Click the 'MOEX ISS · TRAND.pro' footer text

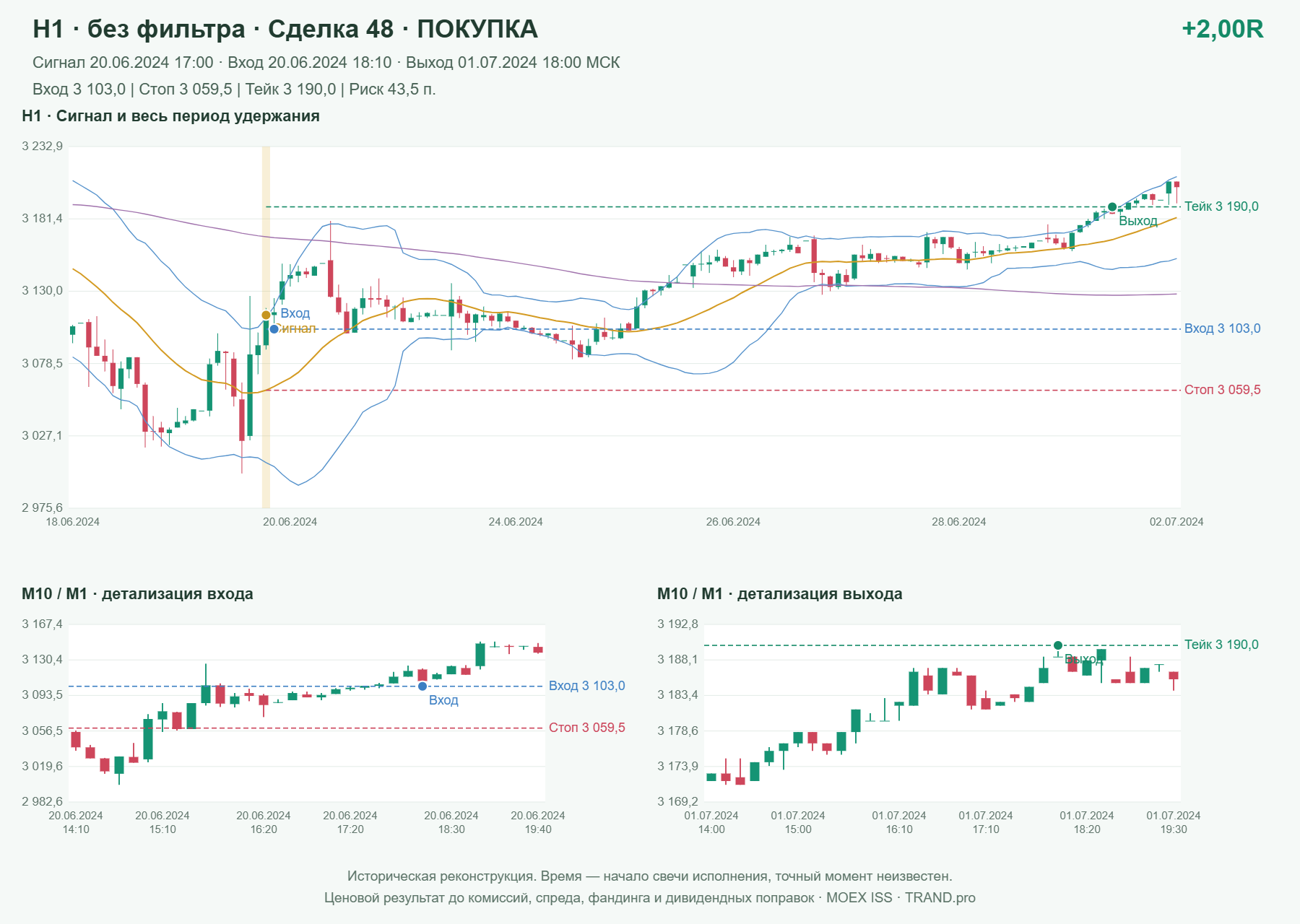point(901,898)
